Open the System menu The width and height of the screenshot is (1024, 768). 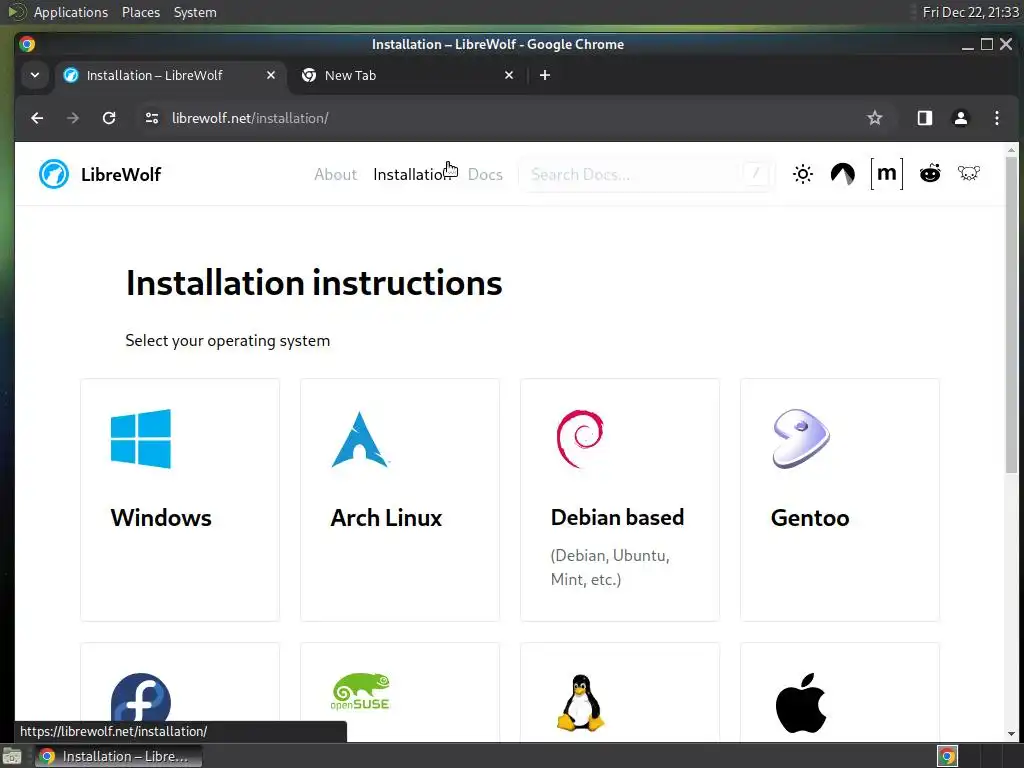tap(195, 12)
